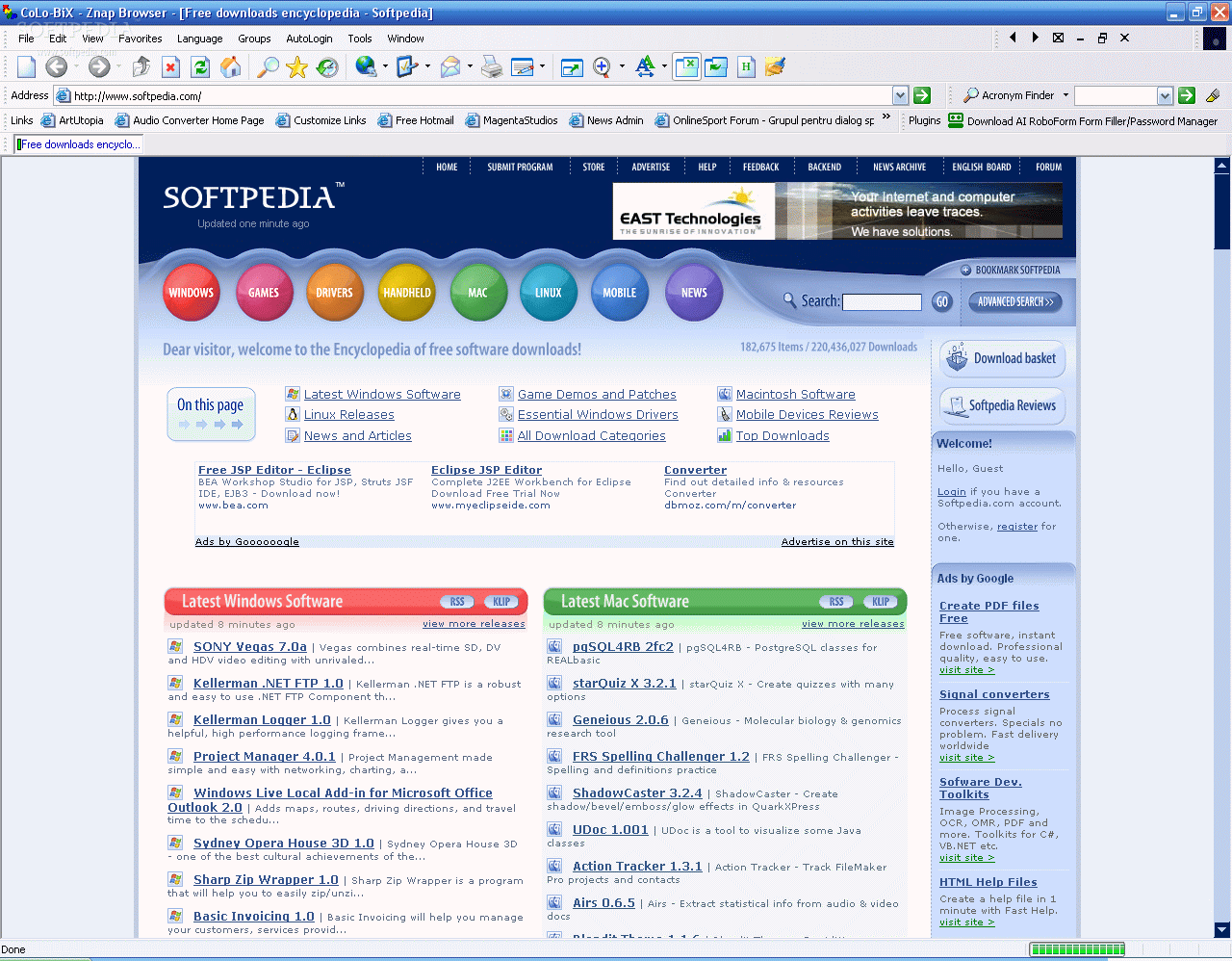
Task: Click the yellow highlighter icon
Action: (1213, 95)
